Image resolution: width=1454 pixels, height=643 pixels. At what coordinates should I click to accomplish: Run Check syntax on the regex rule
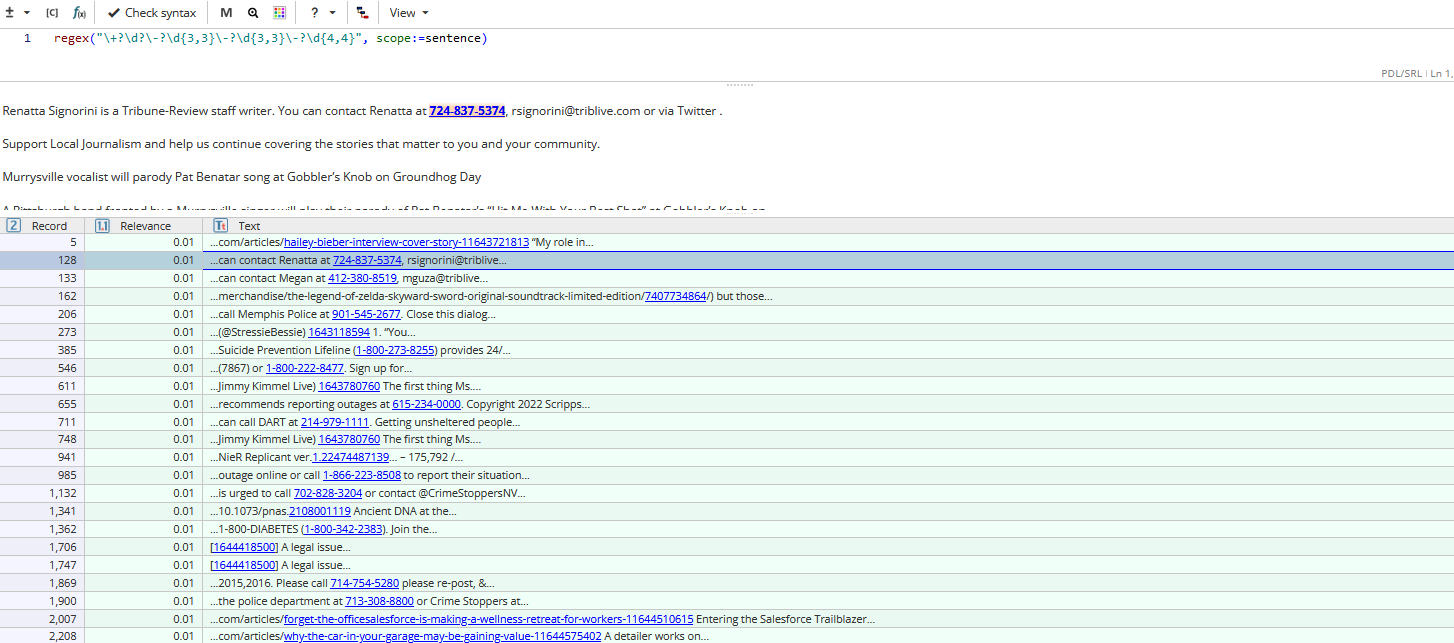tap(151, 12)
